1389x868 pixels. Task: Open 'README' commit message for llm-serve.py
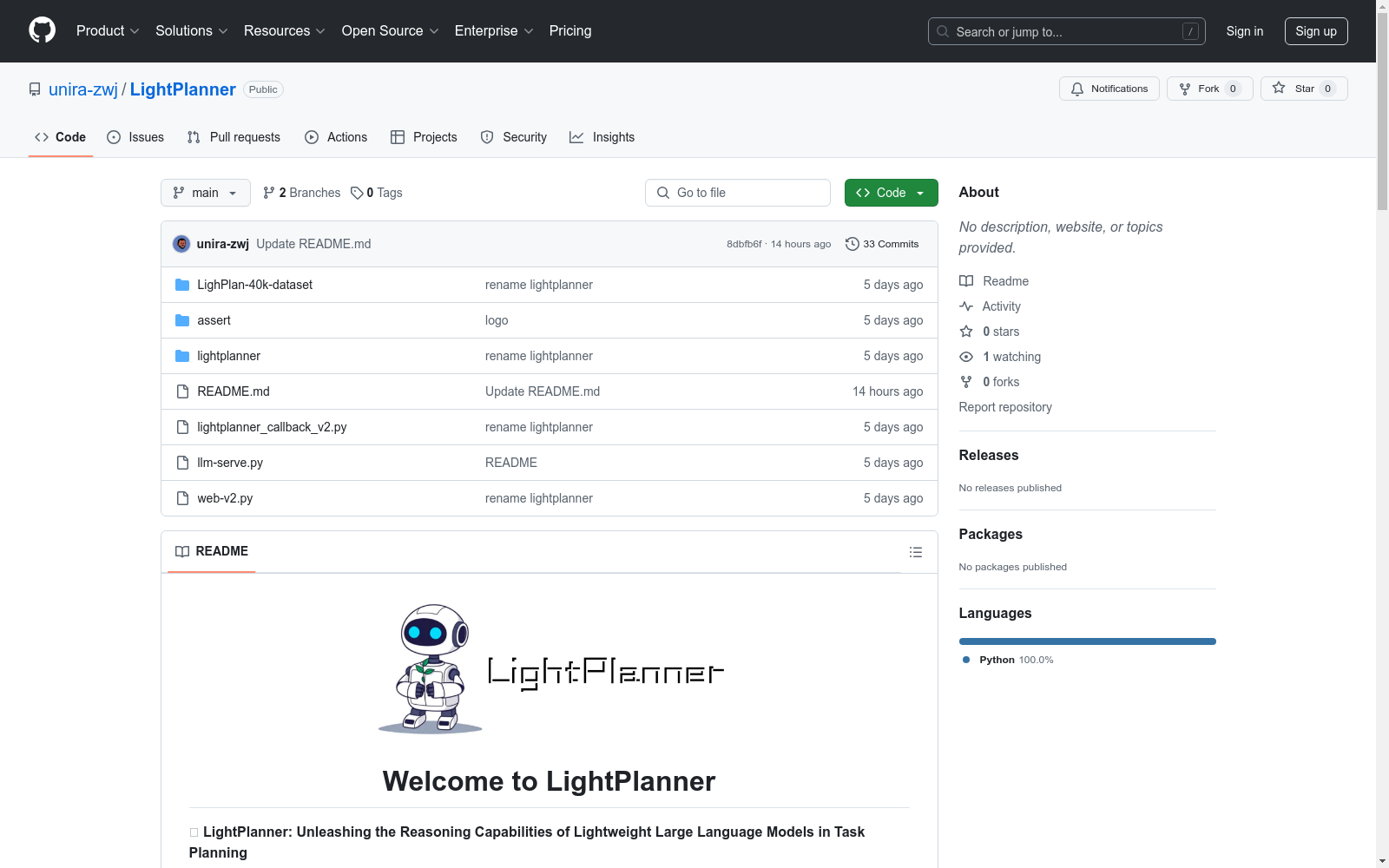pyautogui.click(x=511, y=463)
